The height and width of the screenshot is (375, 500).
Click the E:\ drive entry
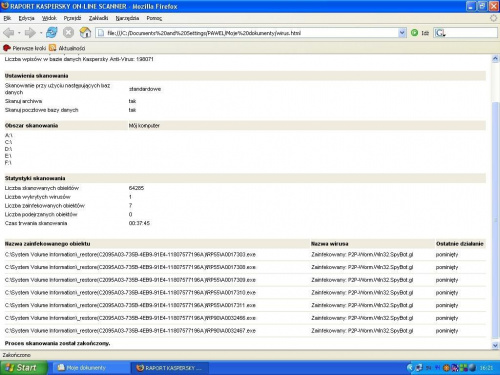8,156
